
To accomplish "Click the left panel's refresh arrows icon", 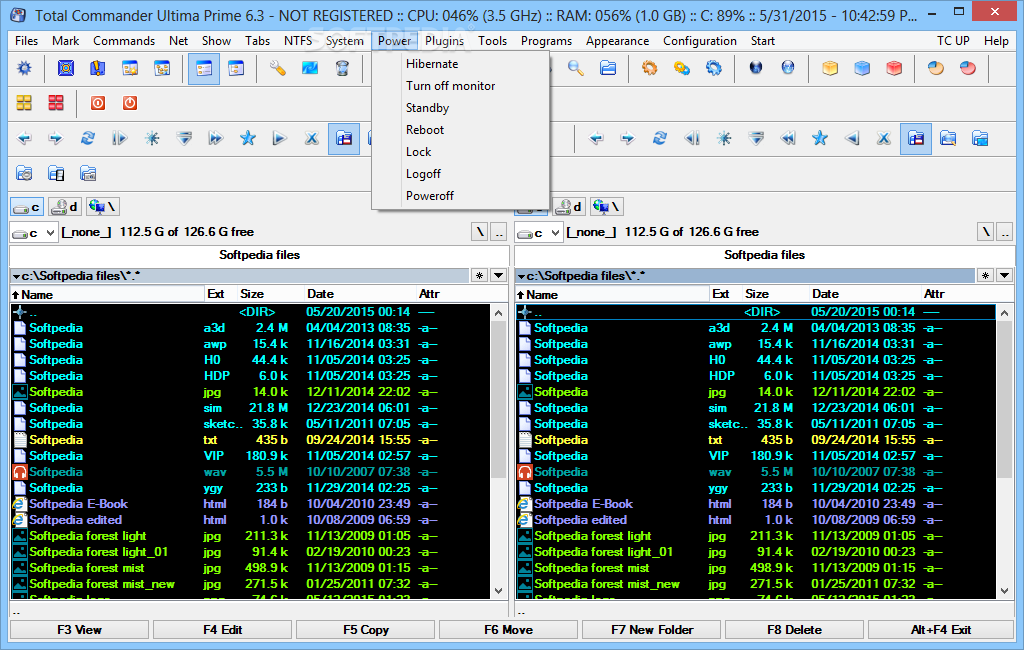I will click(88, 138).
